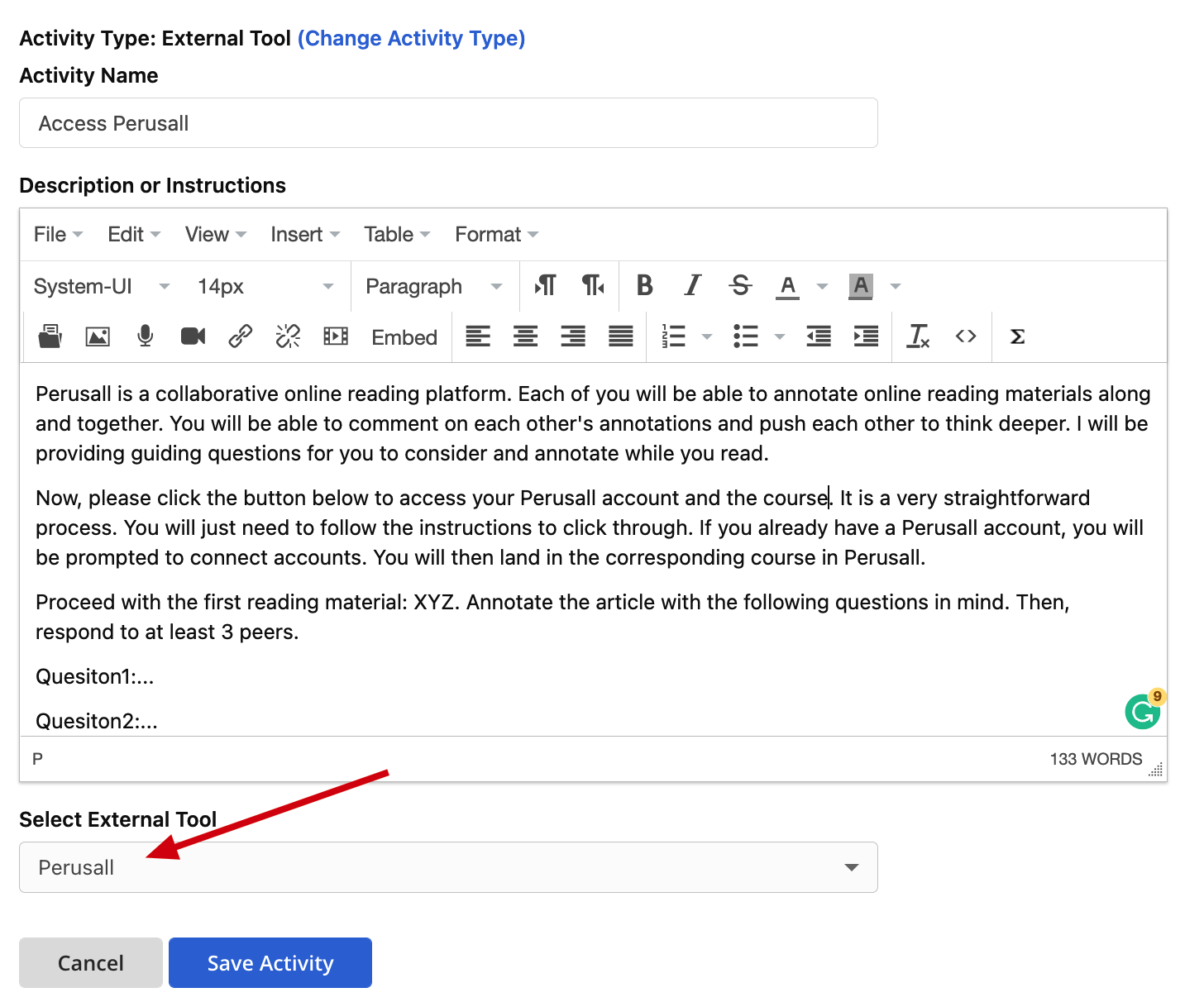The height and width of the screenshot is (1002, 1204).
Task: Click the P element path in status bar
Action: coord(37,759)
